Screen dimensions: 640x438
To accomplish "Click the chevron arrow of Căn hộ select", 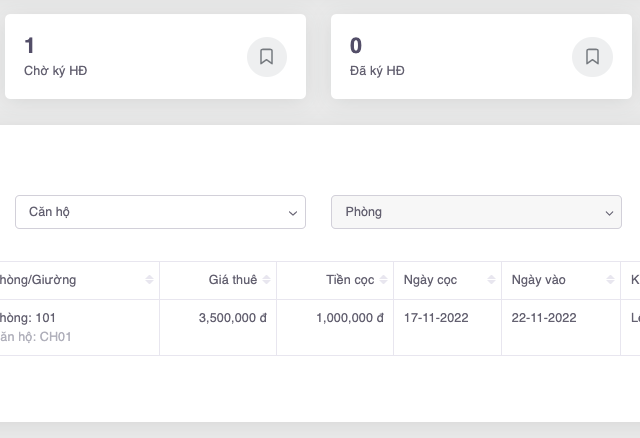I will click(292, 213).
